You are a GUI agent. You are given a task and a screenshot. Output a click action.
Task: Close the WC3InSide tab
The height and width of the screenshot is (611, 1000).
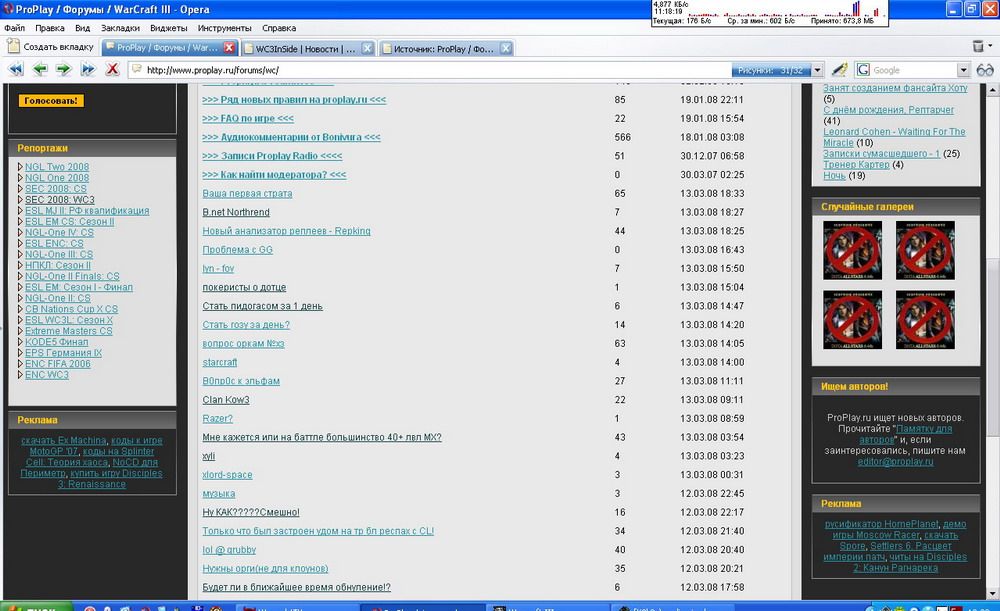click(x=367, y=48)
